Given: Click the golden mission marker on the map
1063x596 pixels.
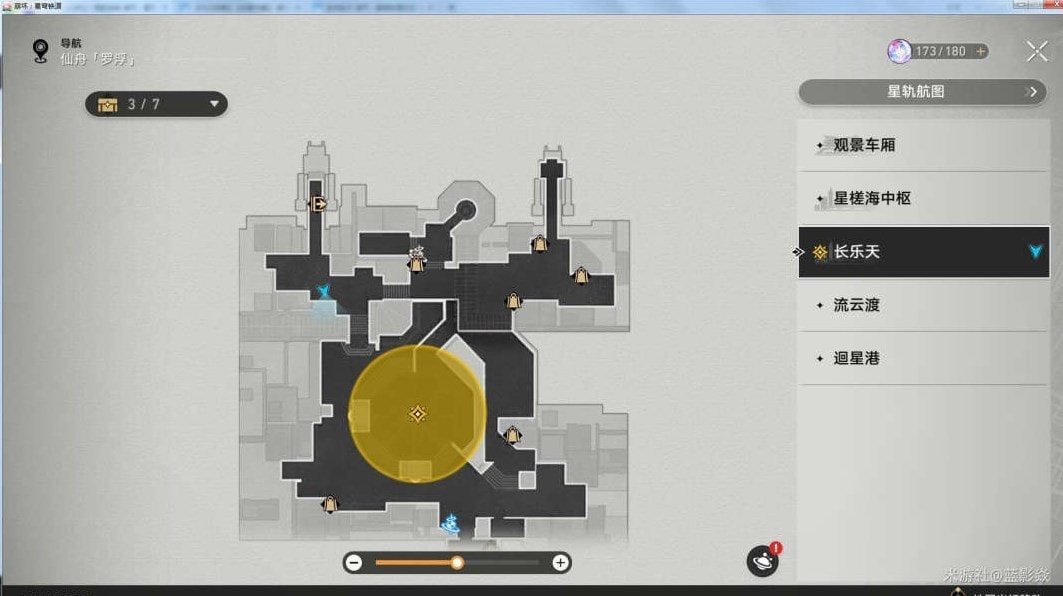Looking at the screenshot, I should point(417,414).
